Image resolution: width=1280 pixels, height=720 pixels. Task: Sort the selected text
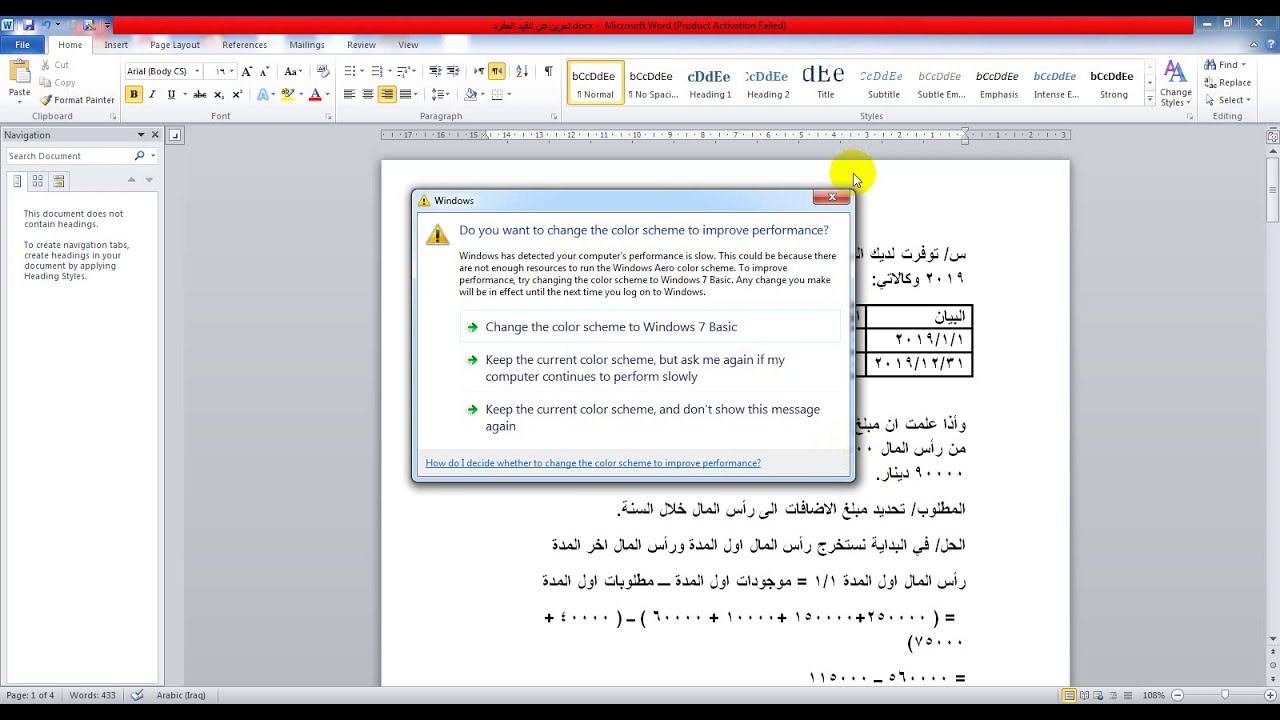pos(522,71)
